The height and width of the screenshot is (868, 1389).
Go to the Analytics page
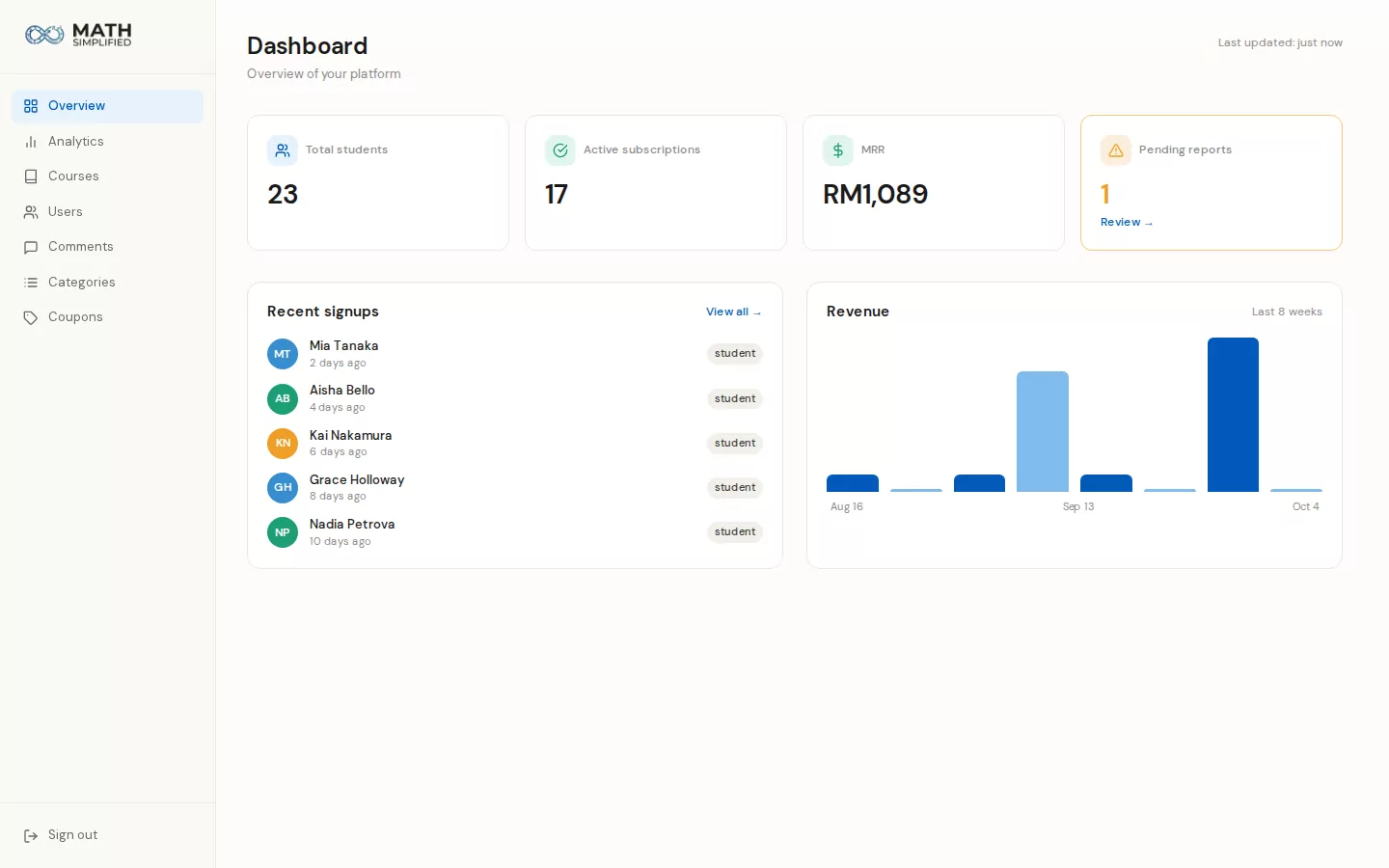pos(107,142)
